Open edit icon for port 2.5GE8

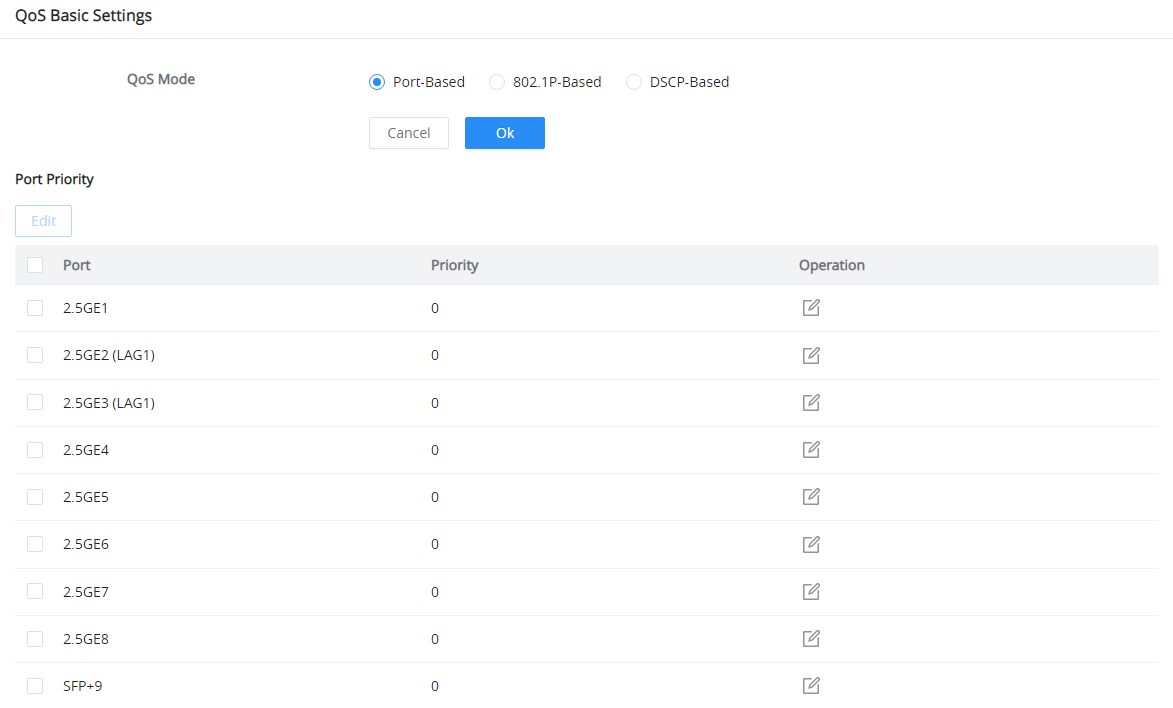(811, 639)
